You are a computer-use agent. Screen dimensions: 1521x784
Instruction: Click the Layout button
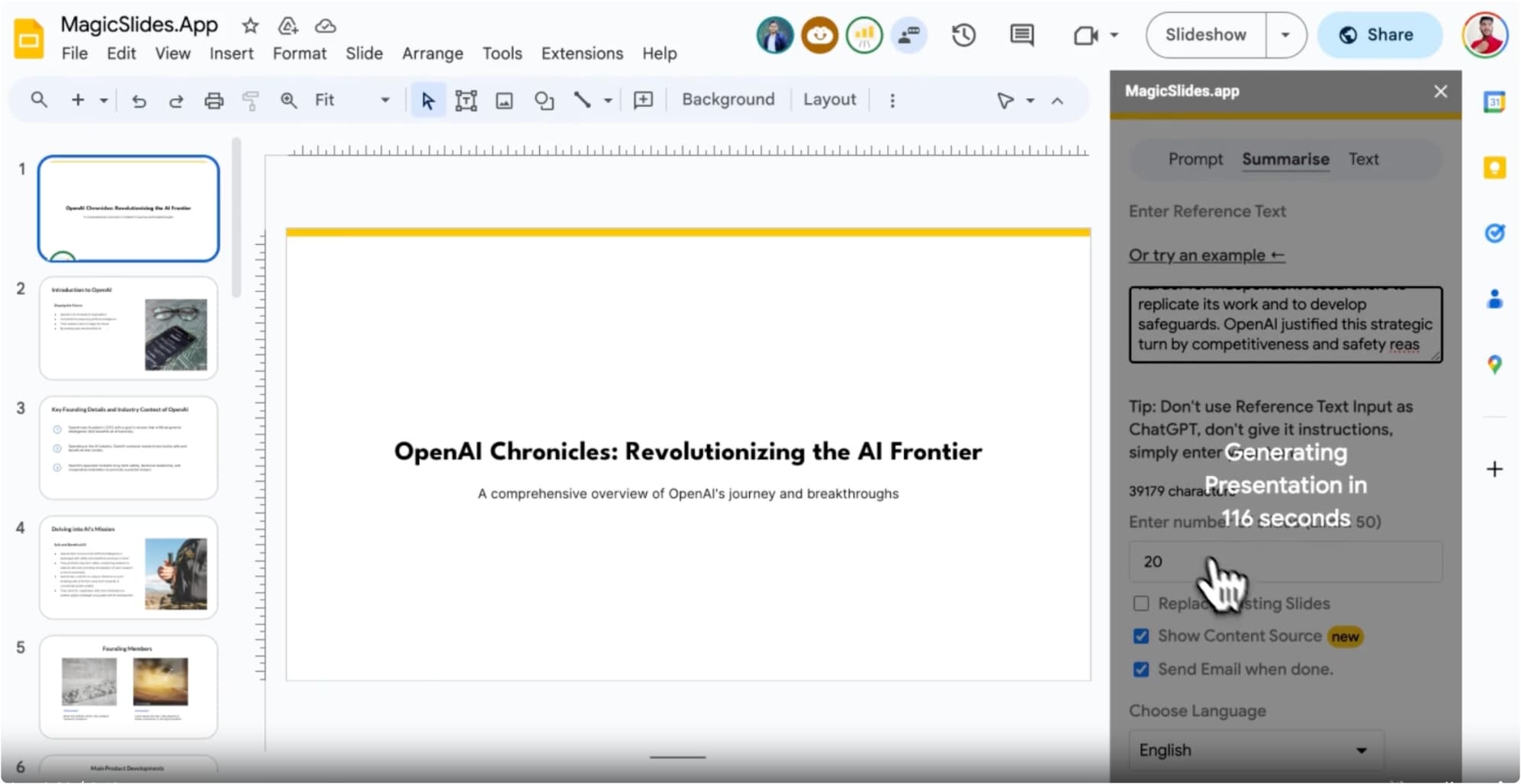point(829,100)
